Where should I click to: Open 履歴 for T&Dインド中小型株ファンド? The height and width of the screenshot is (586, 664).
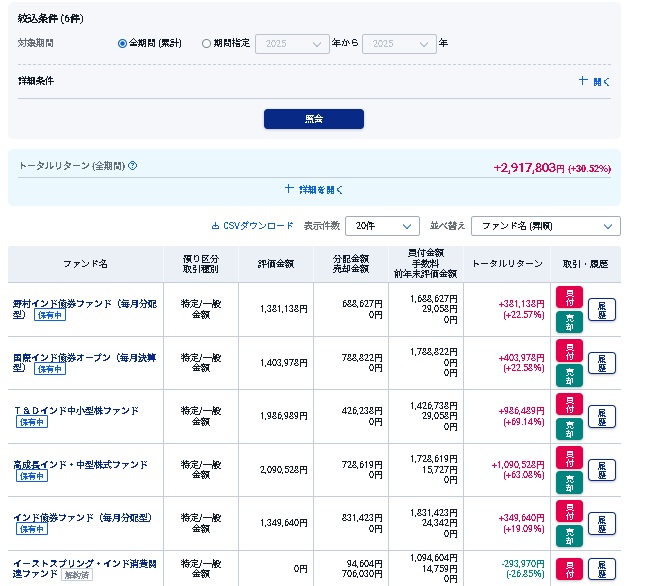click(x=602, y=416)
